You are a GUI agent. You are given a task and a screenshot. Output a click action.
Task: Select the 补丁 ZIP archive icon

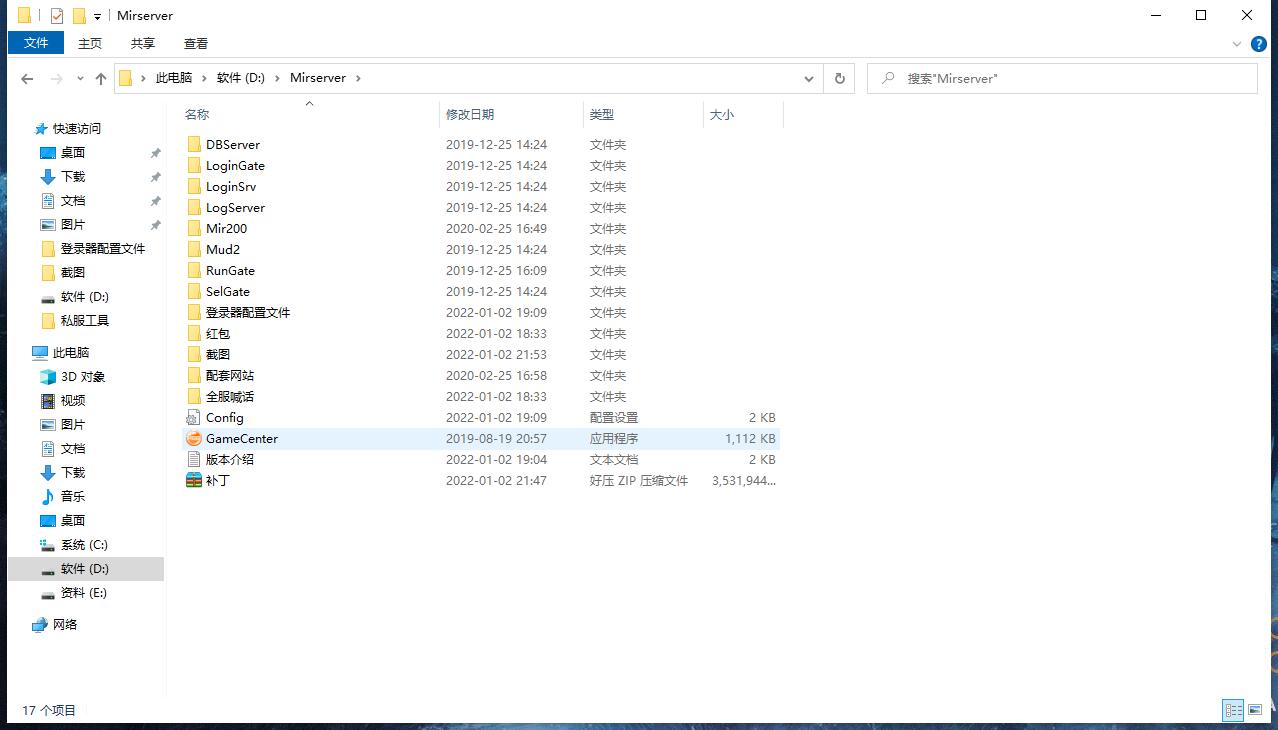[x=194, y=480]
